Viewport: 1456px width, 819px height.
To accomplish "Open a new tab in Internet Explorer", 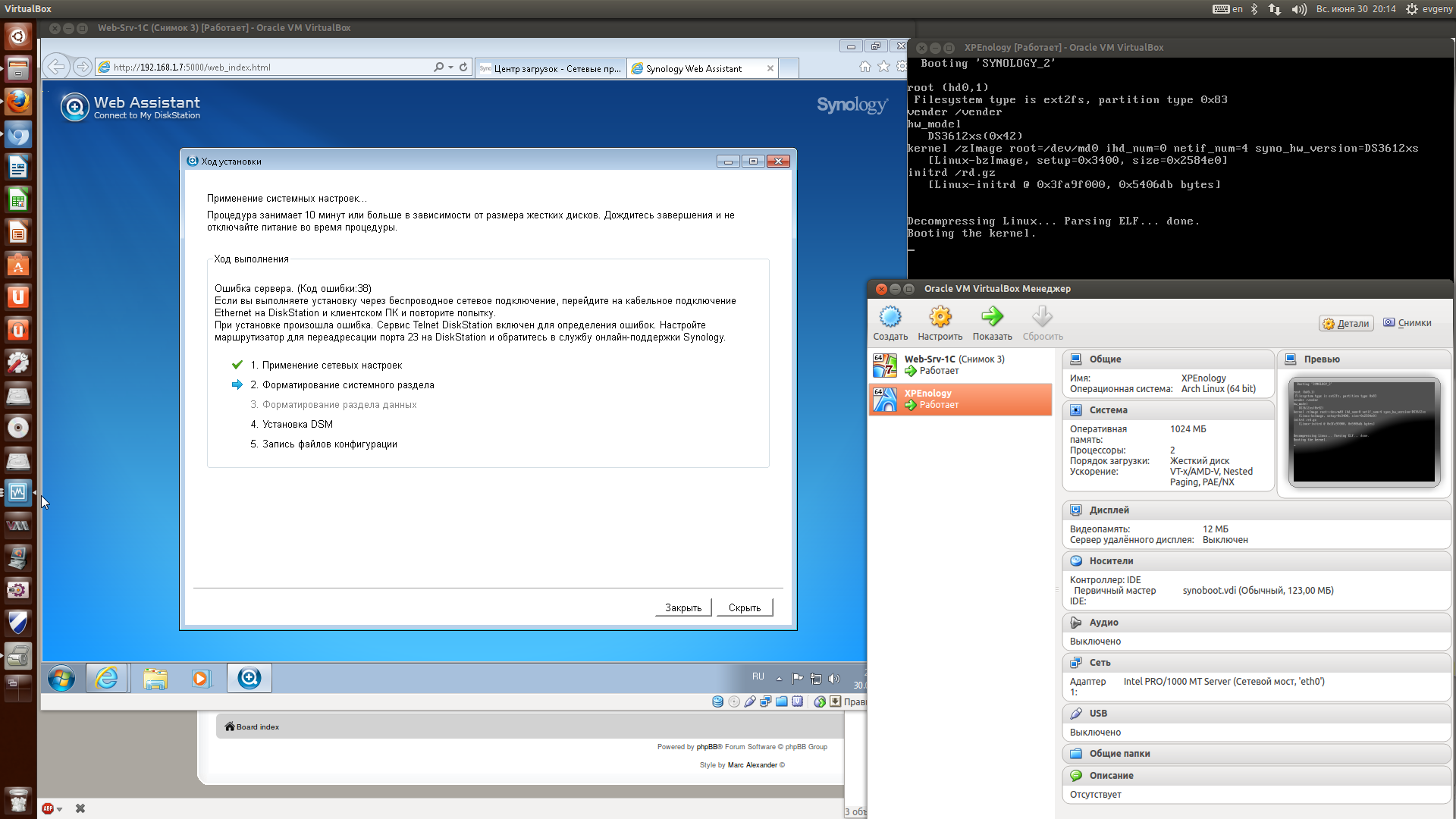I will (789, 68).
